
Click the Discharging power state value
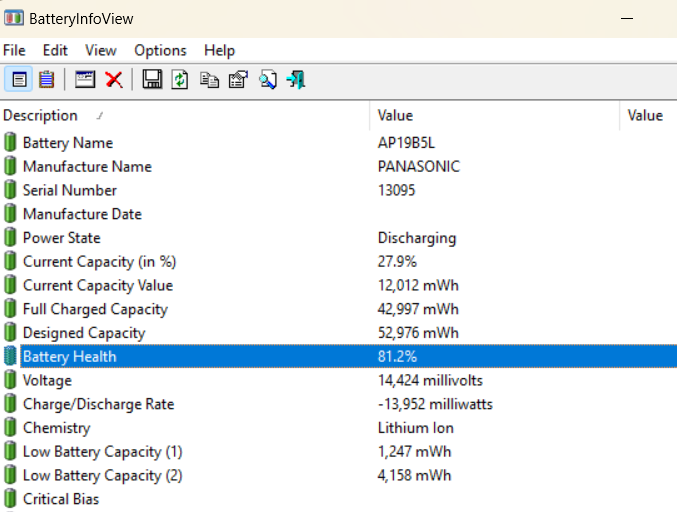(417, 238)
